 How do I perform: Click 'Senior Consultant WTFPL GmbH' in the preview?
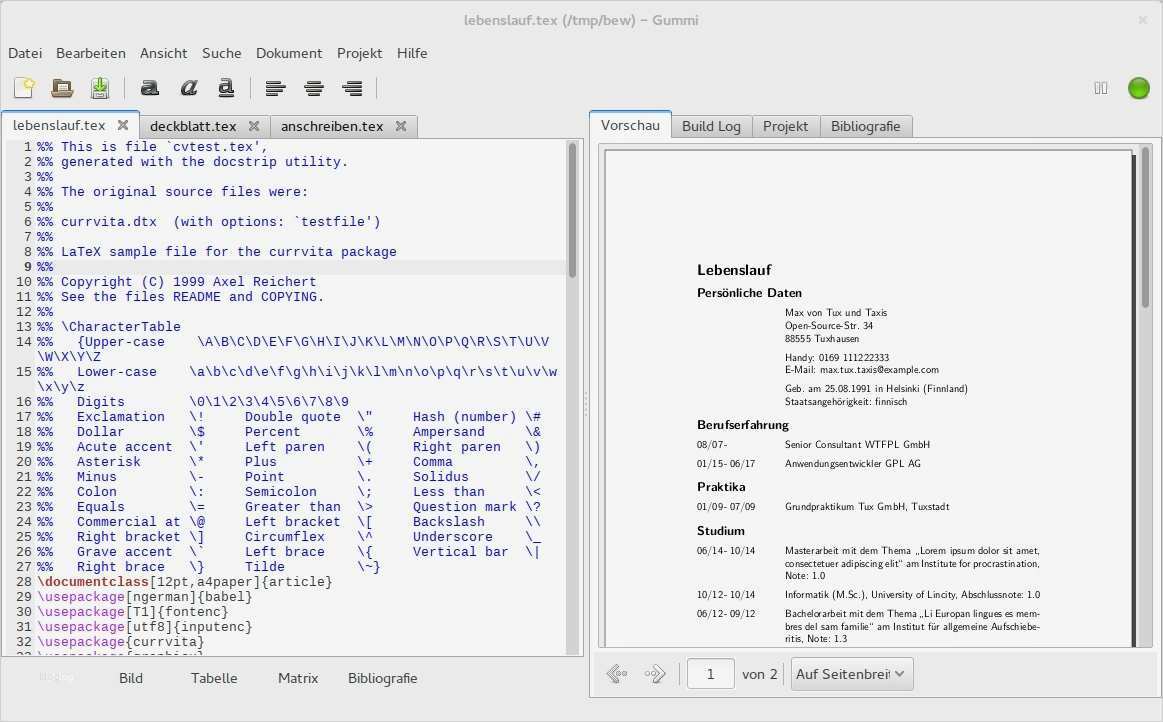tap(857, 444)
